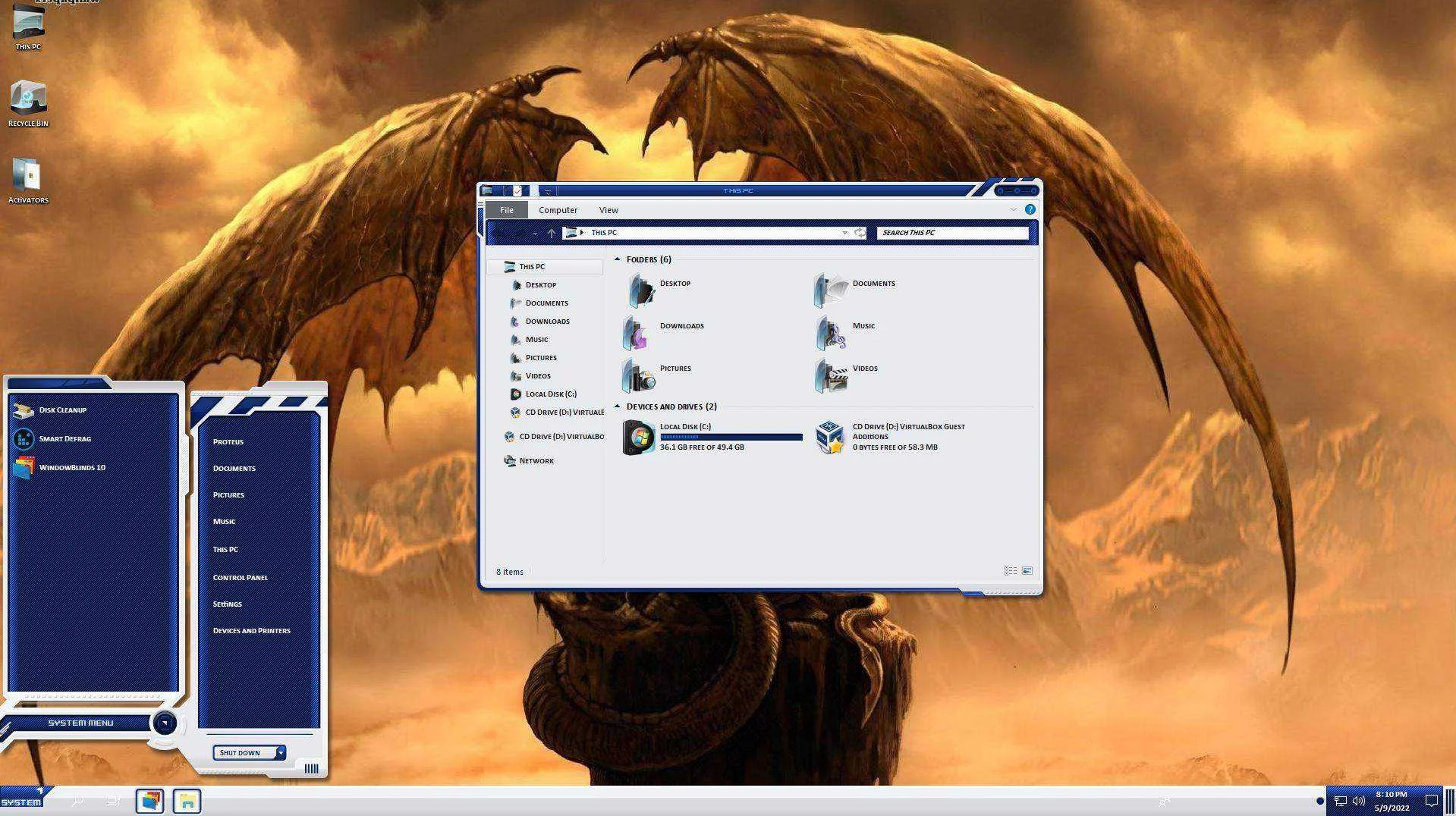Open This PC desktop shortcut
Viewport: 1456px width, 816px height.
pyautogui.click(x=28, y=26)
